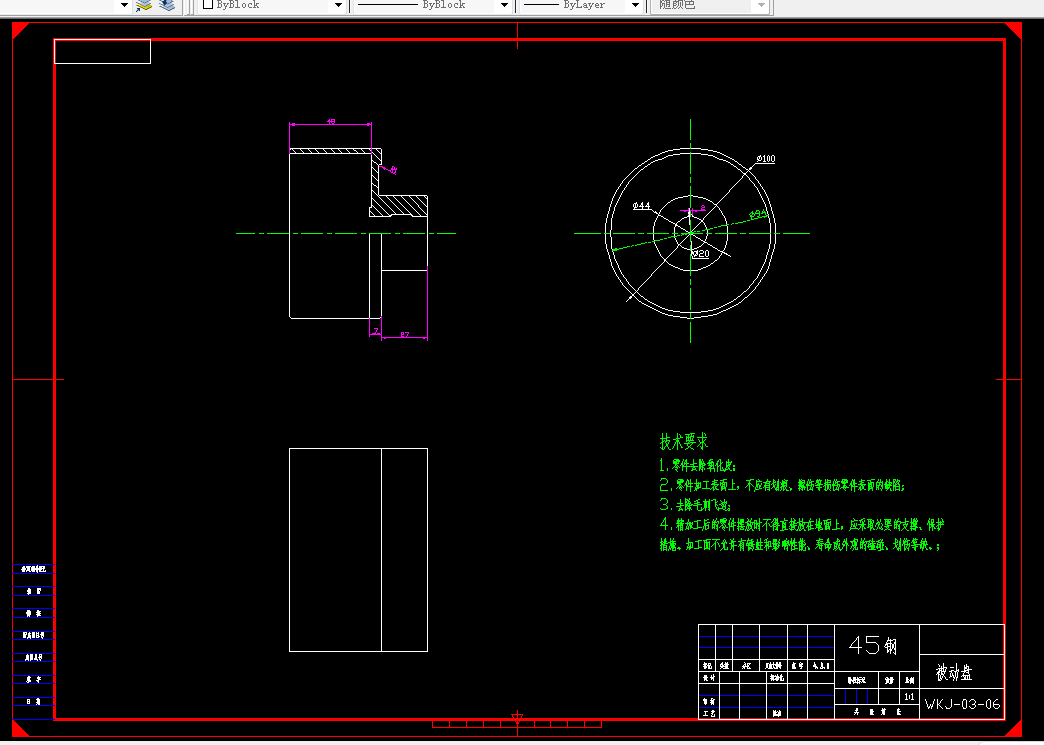Open the ByBlock color dropdown
1044x745 pixels.
(x=338, y=5)
